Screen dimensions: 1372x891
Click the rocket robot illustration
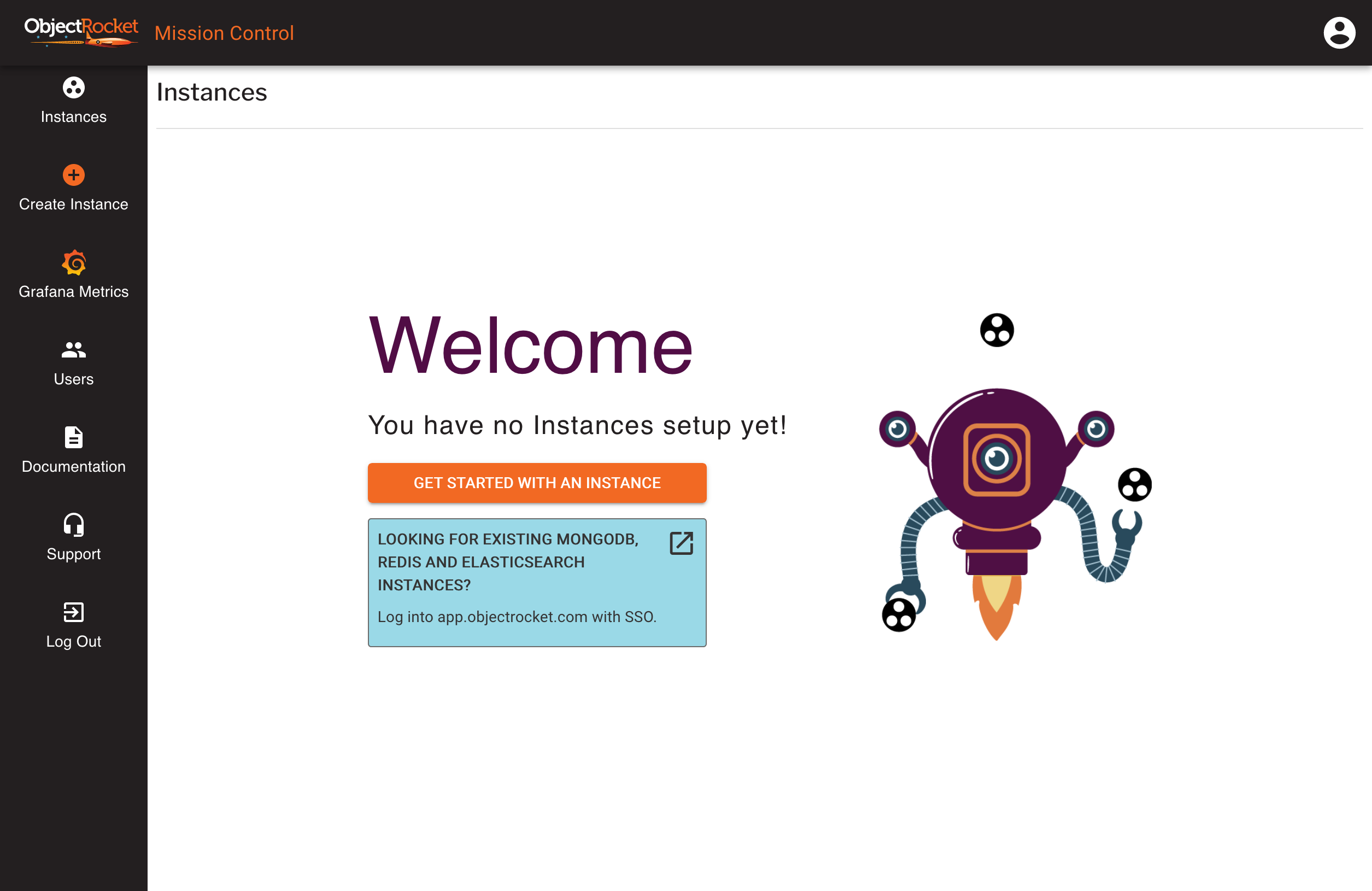pos(1015,478)
